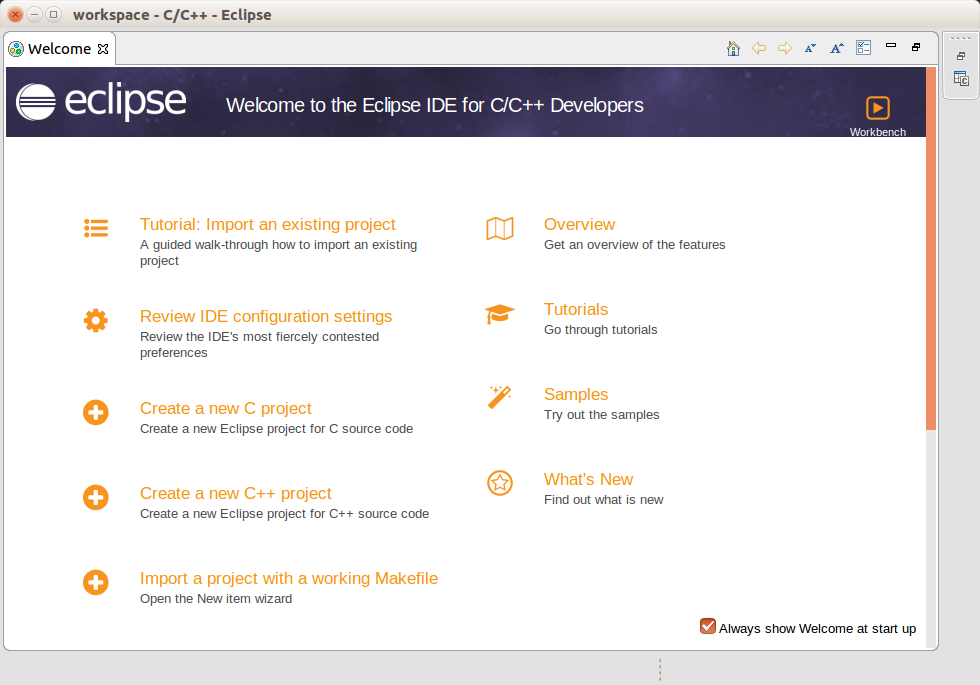Screen dimensions: 980x685
Task: Open Tutorial: Import an existing project
Action: [268, 224]
